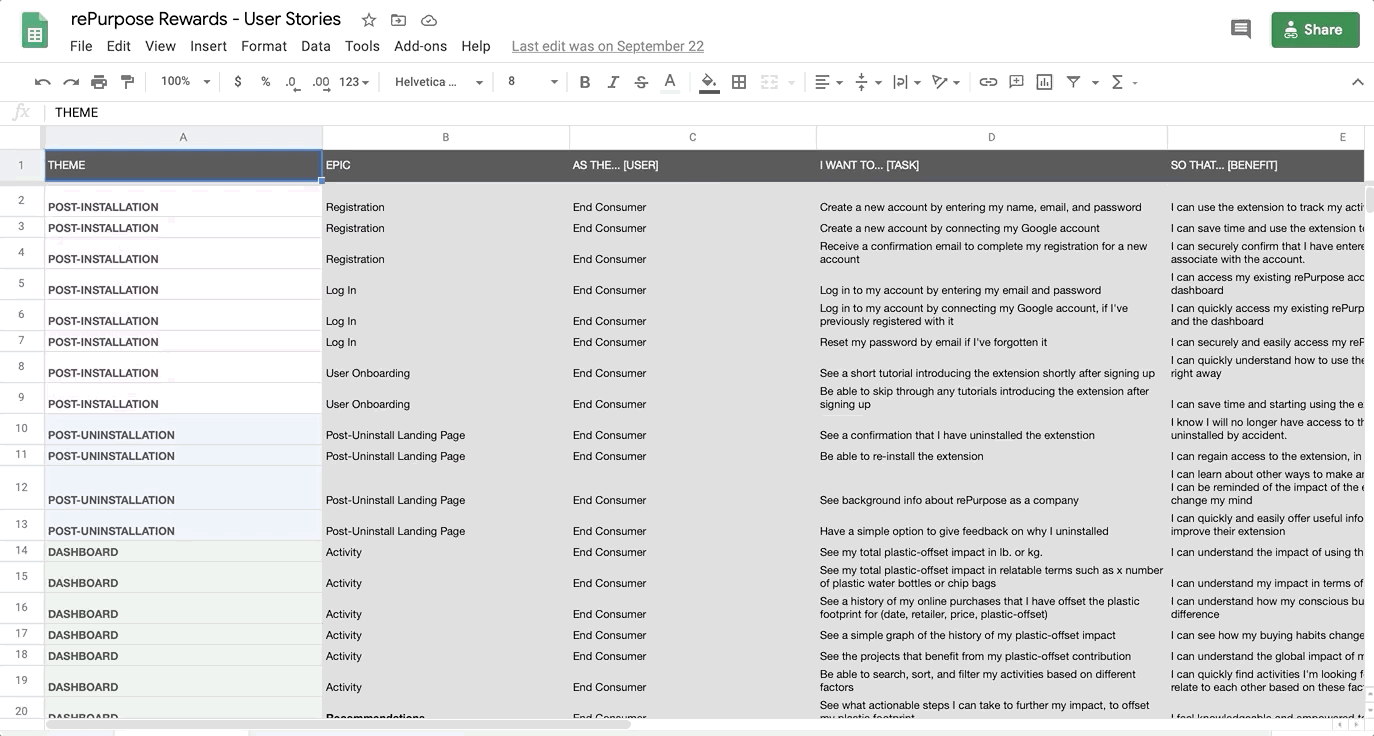Open the fill color picker

pos(709,82)
